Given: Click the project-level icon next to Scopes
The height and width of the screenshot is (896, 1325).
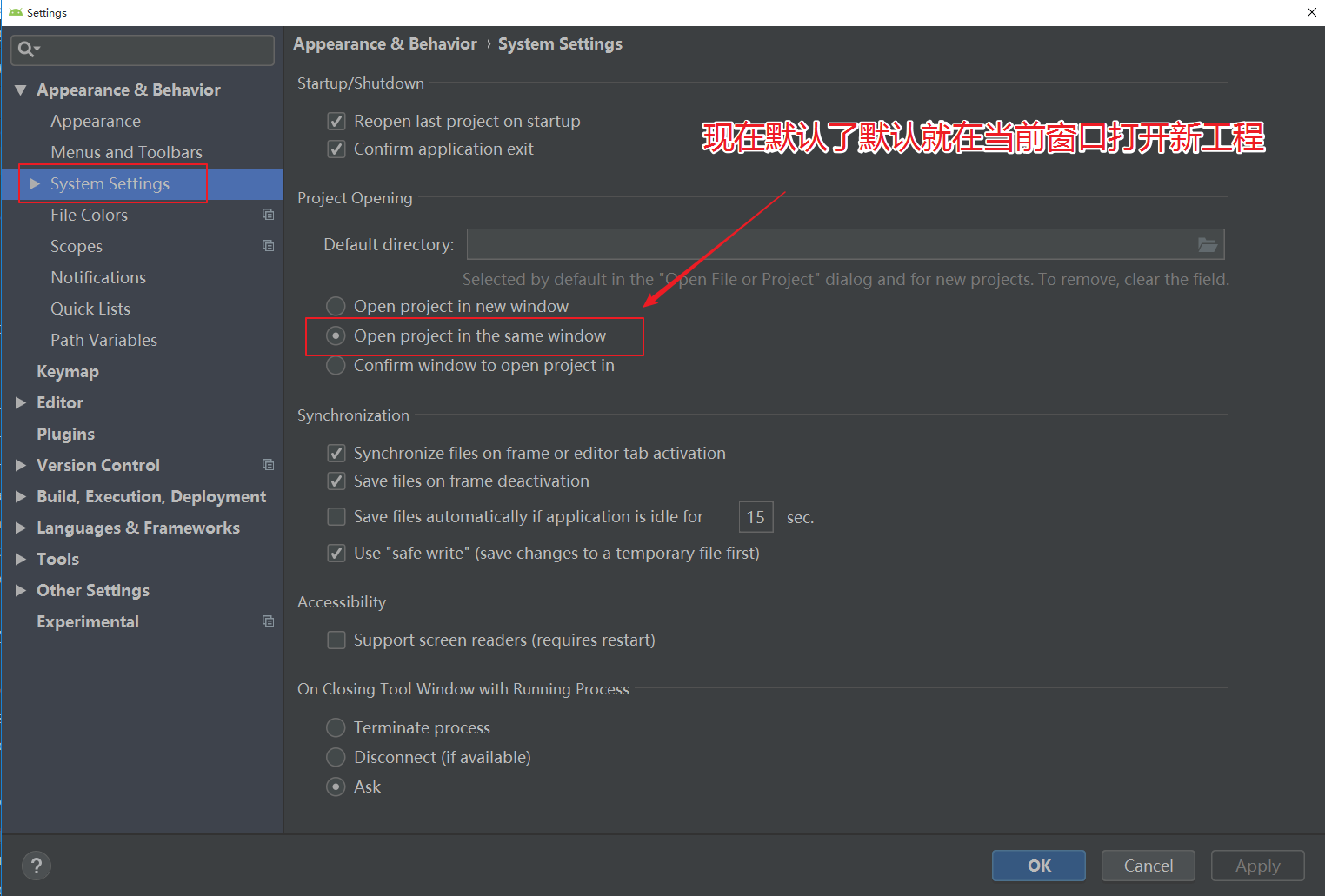Looking at the screenshot, I should pos(268,246).
